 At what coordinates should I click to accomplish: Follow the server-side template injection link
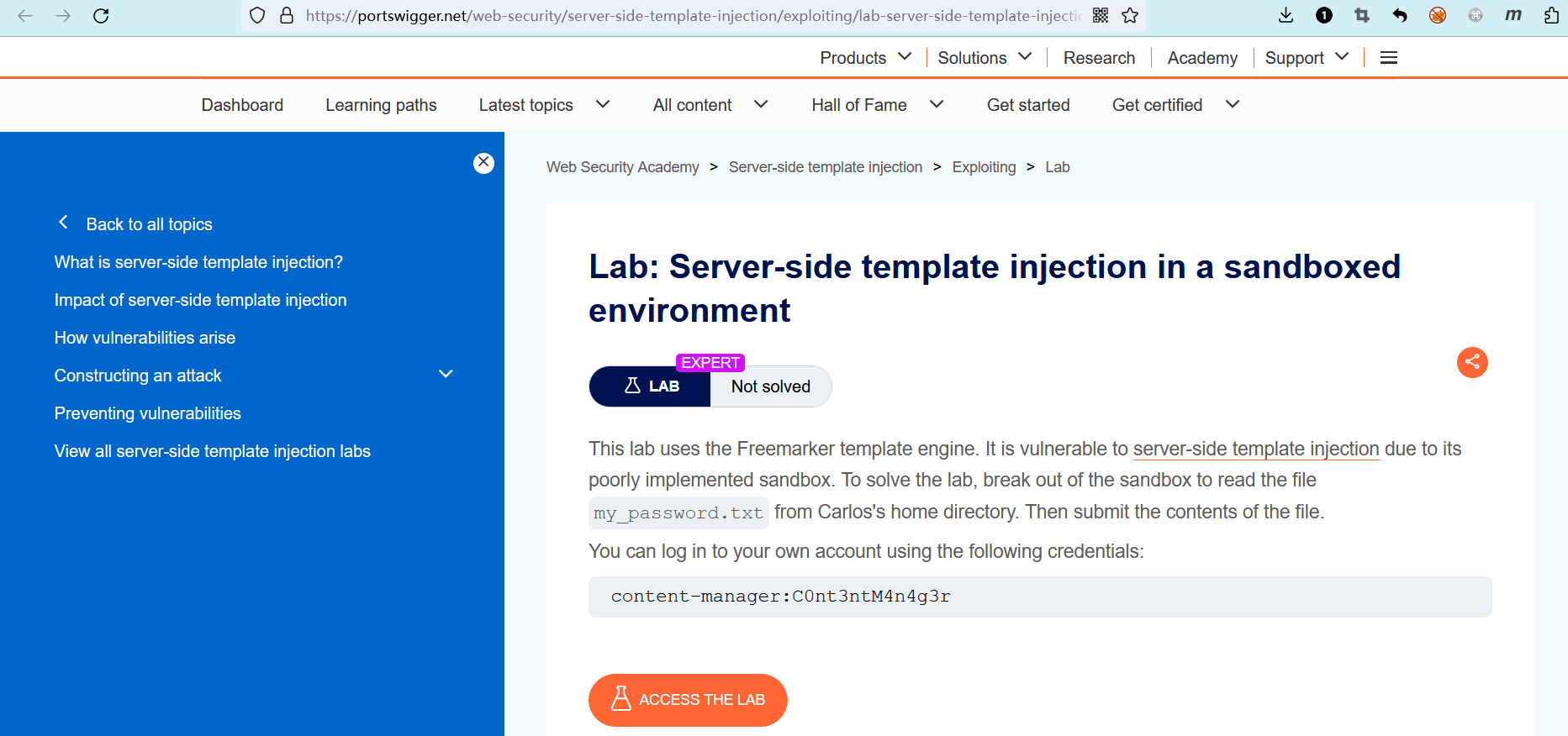1256,449
